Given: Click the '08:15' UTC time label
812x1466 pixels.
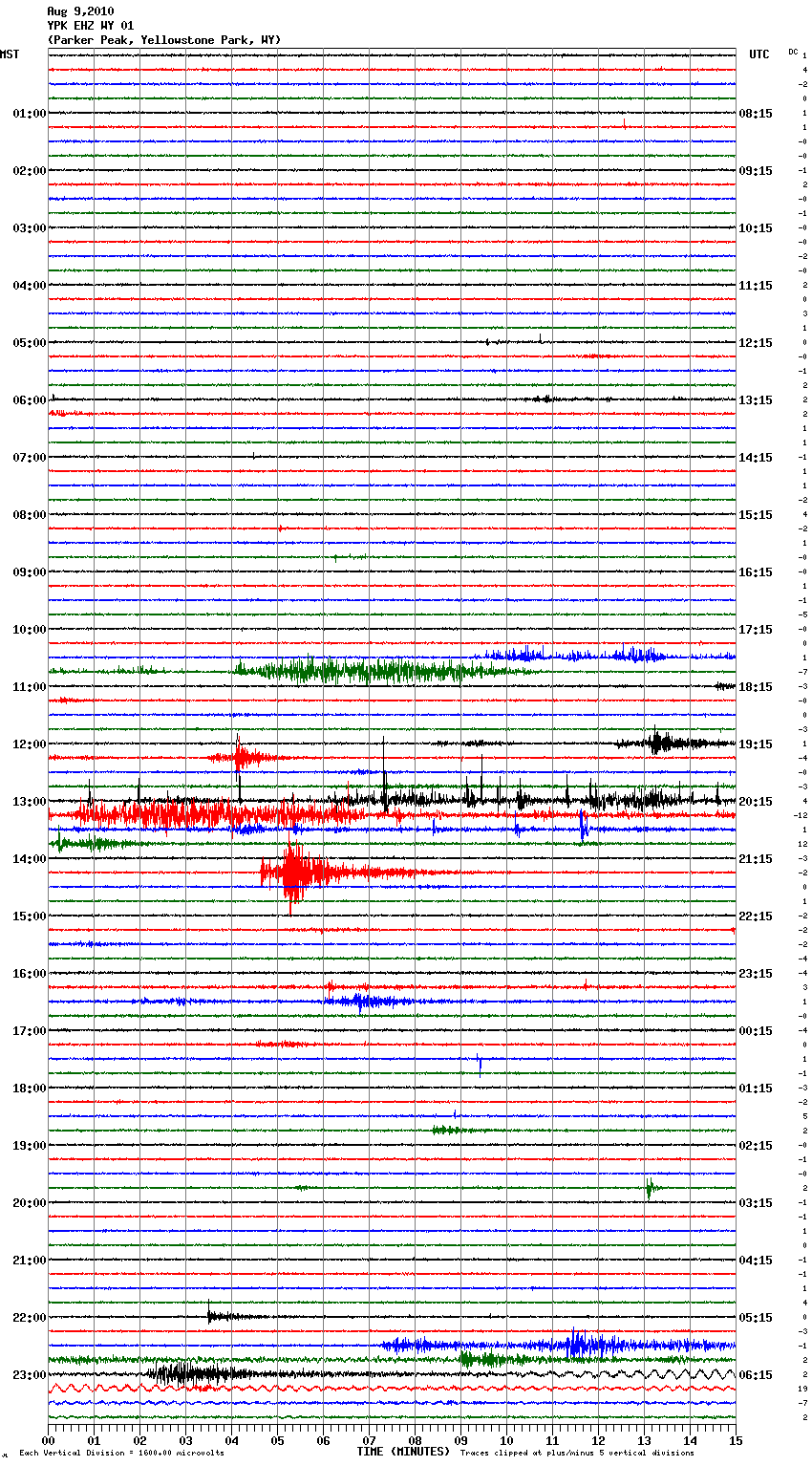Looking at the screenshot, I should point(756,114).
